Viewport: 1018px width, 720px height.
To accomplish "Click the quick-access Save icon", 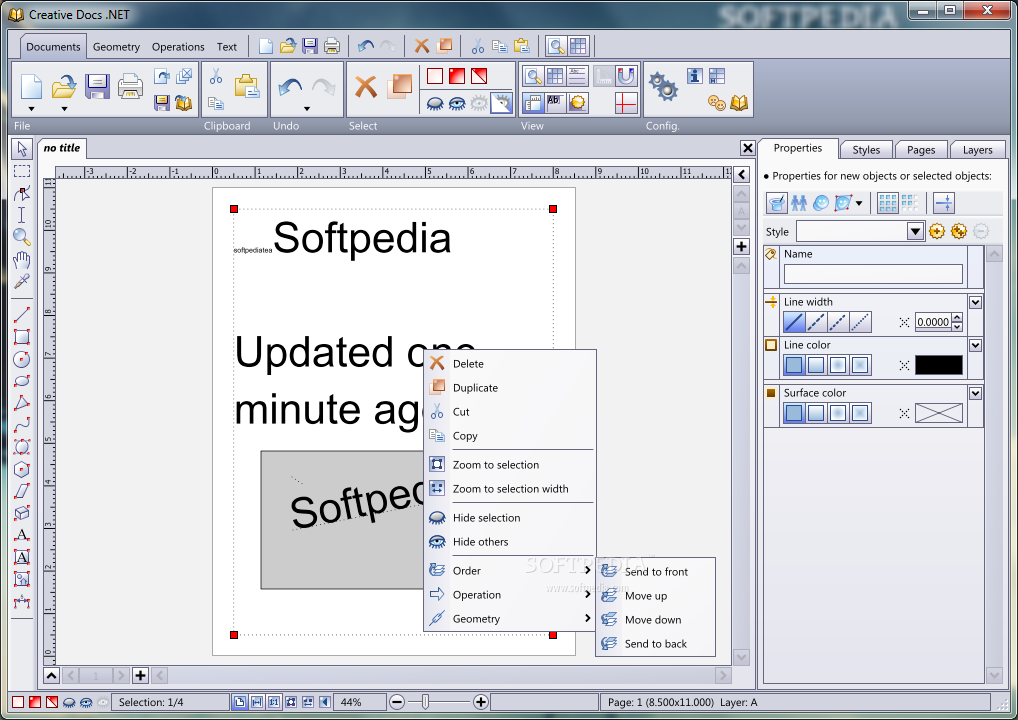I will pos(310,46).
